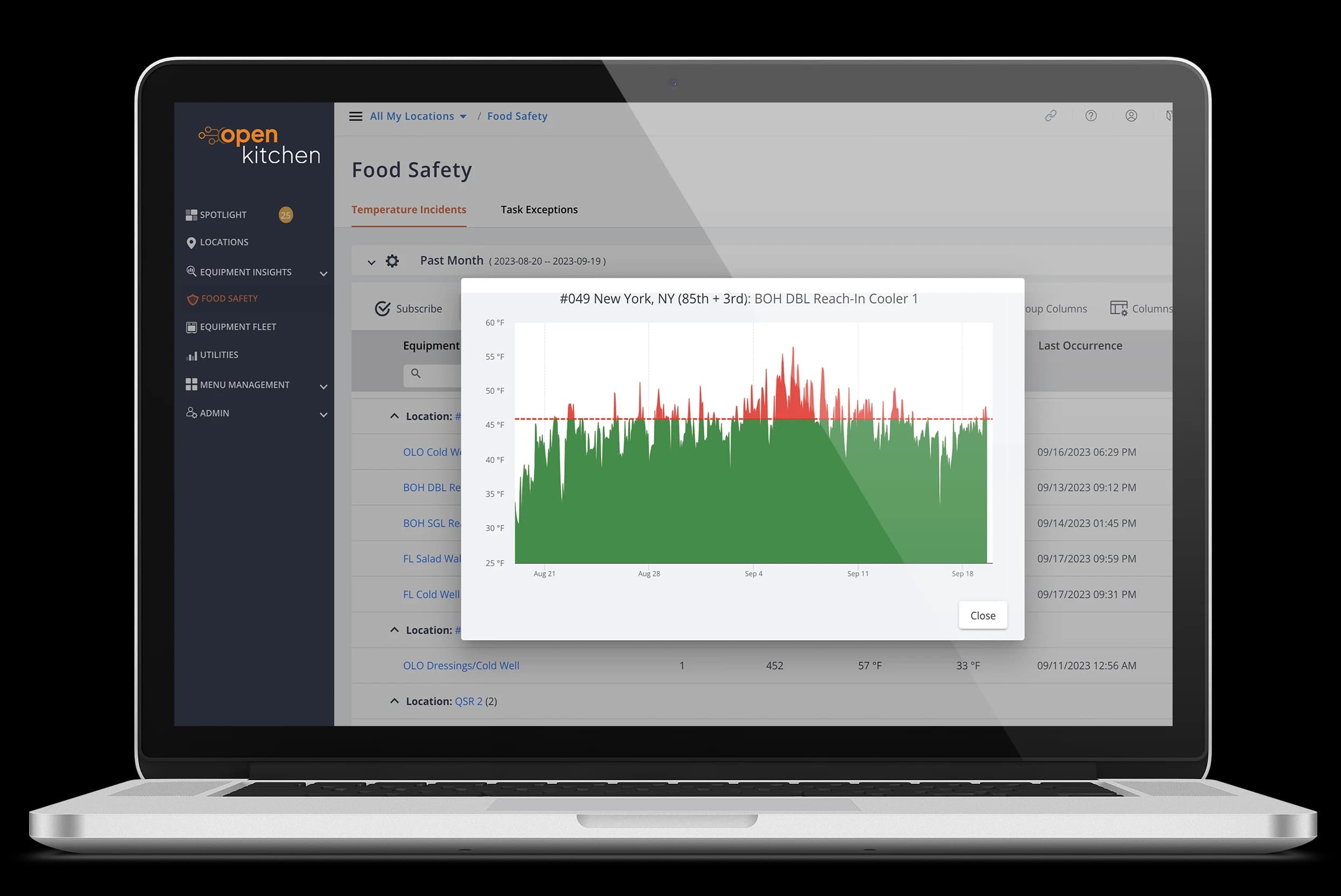1341x896 pixels.
Task: Open the BOH DBL equipment link
Action: point(432,488)
